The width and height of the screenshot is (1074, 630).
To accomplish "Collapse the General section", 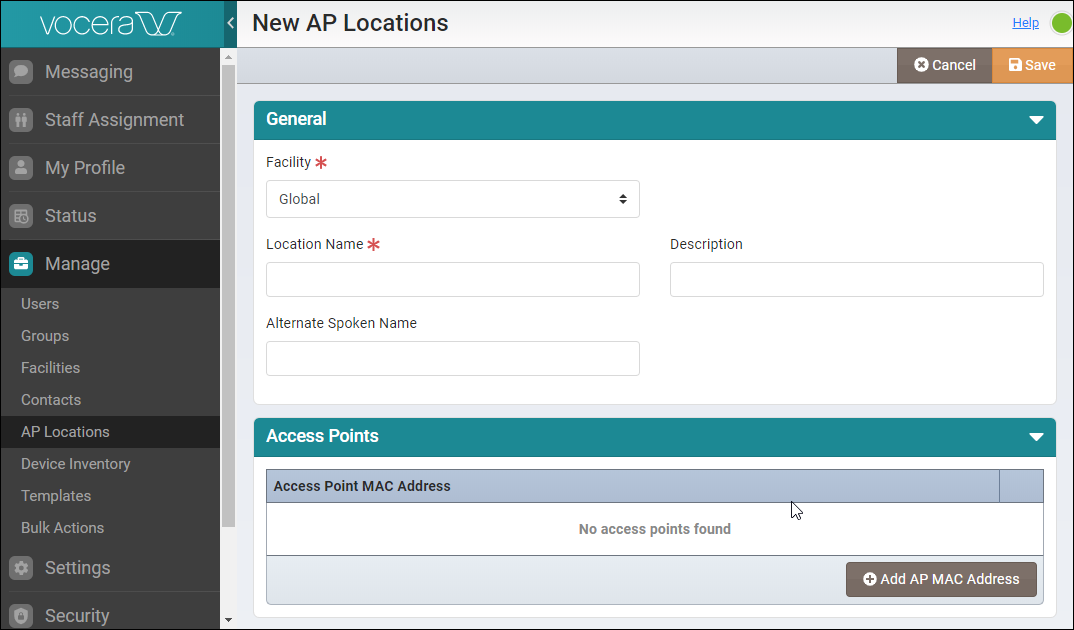I will 1036,120.
